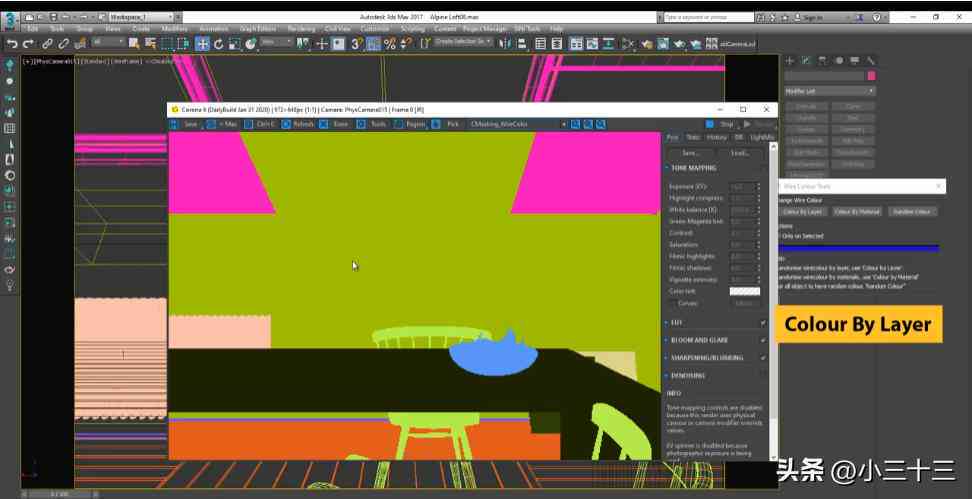972x499 pixels.
Task: Collapse the Tone Mapping section
Action: click(x=692, y=168)
